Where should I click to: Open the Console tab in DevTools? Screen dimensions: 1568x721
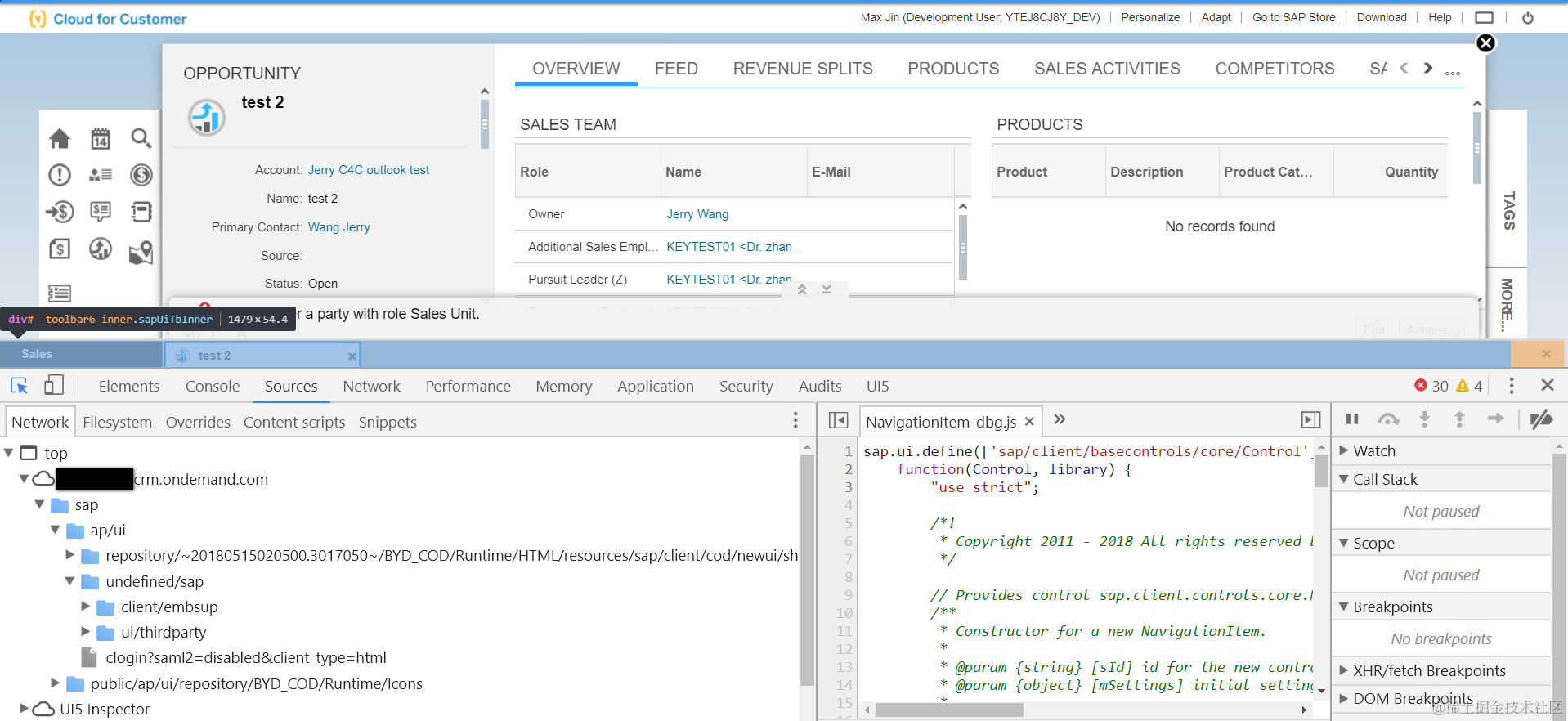[x=213, y=386]
